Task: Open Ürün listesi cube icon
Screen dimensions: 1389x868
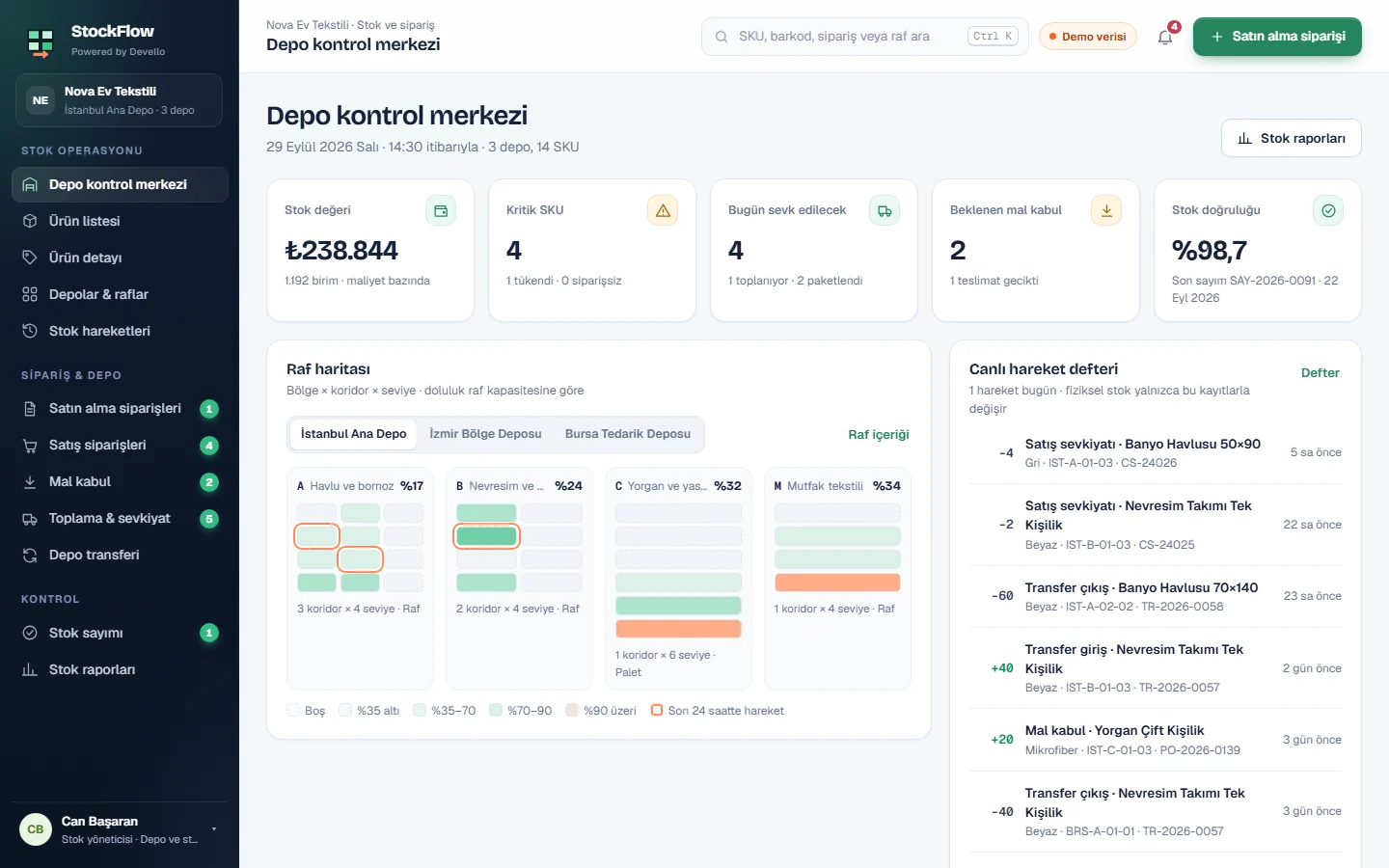Action: (30, 221)
